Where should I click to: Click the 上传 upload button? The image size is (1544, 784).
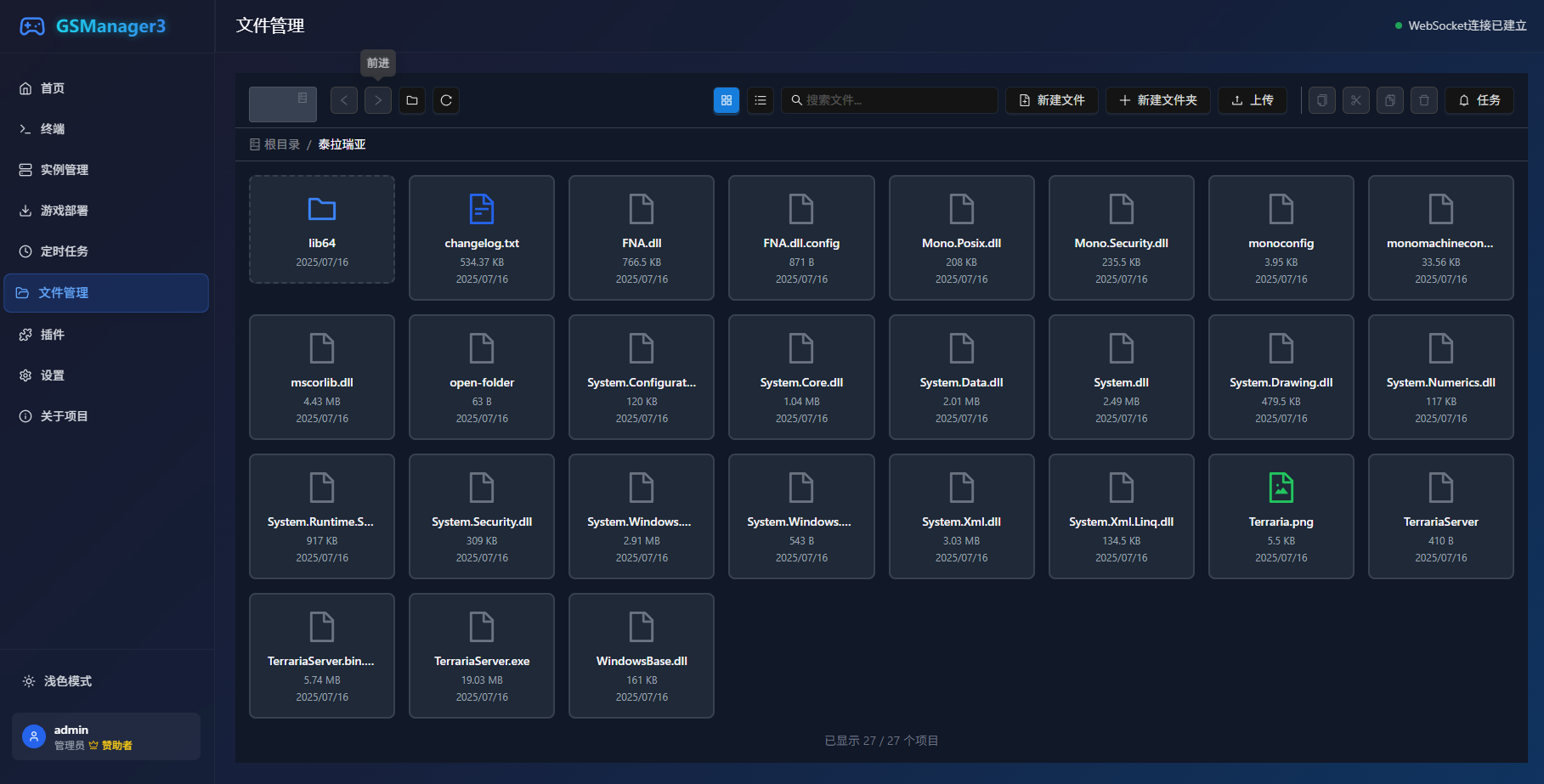(1253, 100)
